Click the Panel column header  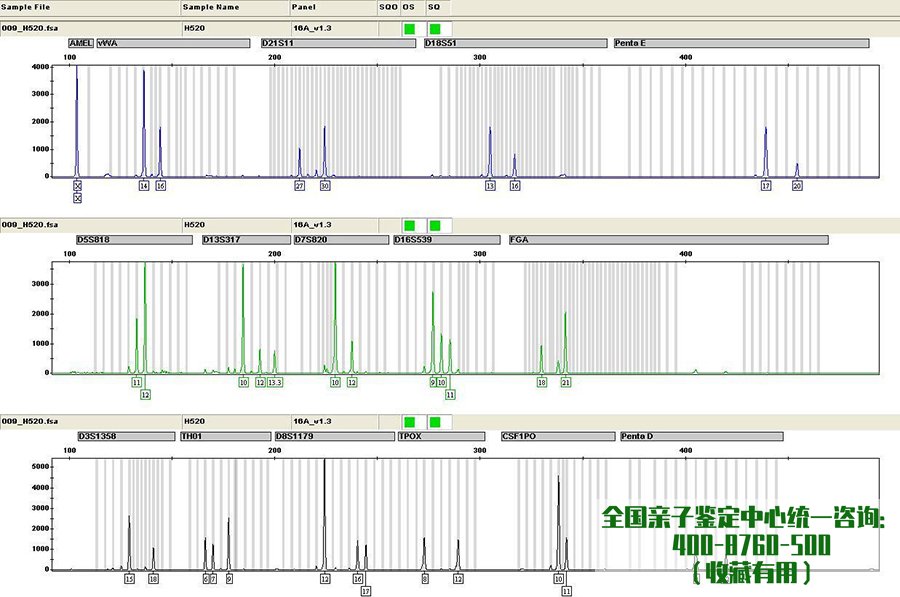(x=333, y=7)
